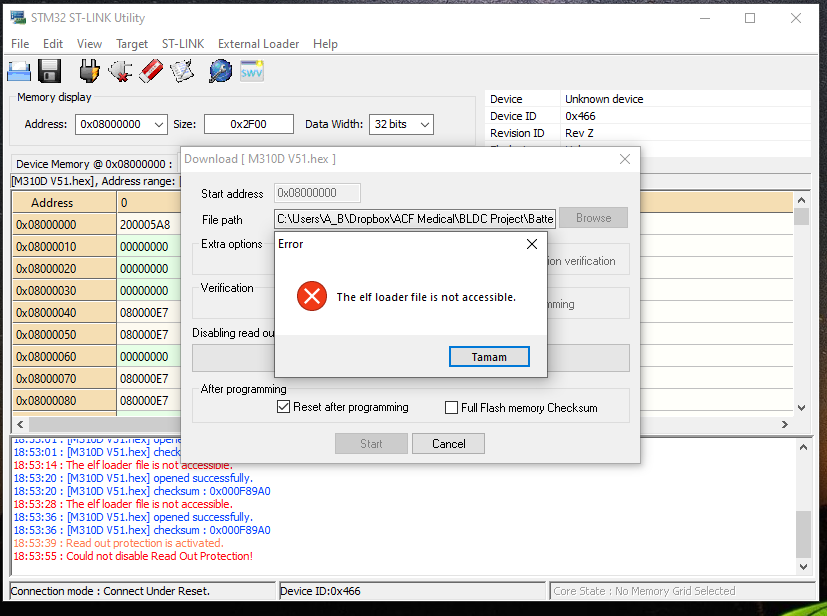
Task: Click the red error icon in the dialog
Action: coord(312,296)
